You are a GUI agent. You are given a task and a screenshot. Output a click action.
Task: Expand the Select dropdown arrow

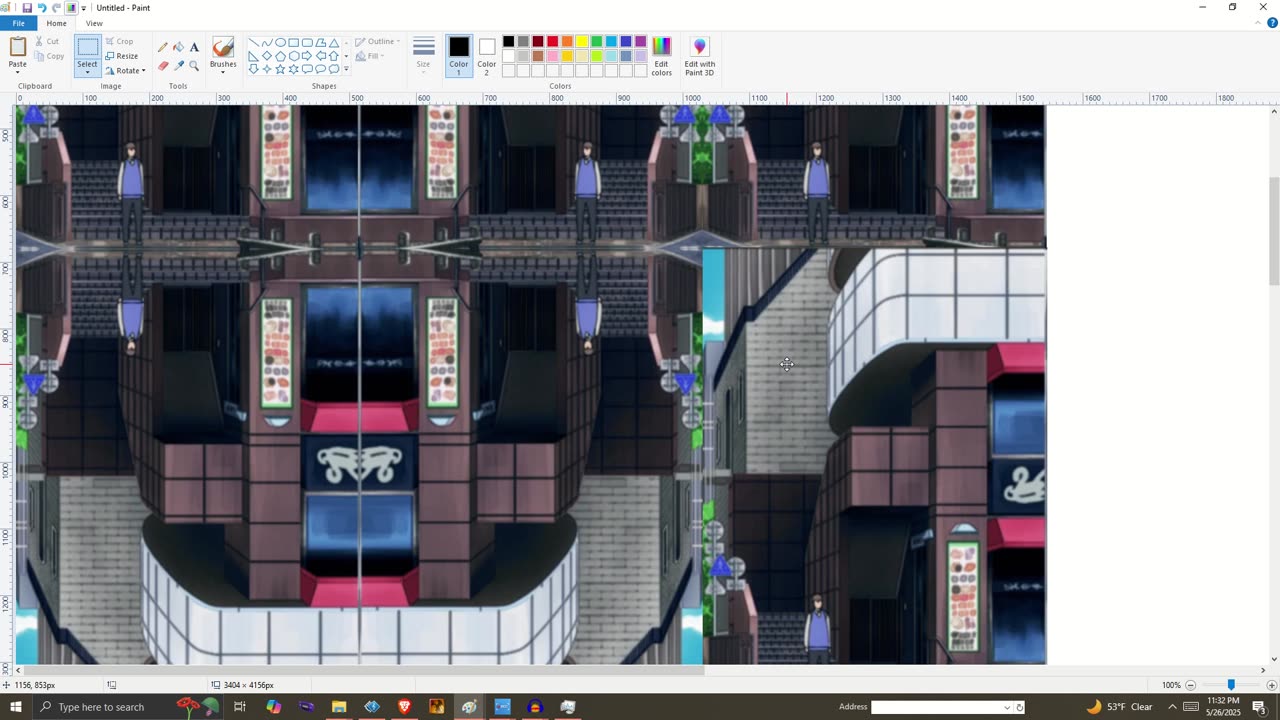(x=87, y=72)
